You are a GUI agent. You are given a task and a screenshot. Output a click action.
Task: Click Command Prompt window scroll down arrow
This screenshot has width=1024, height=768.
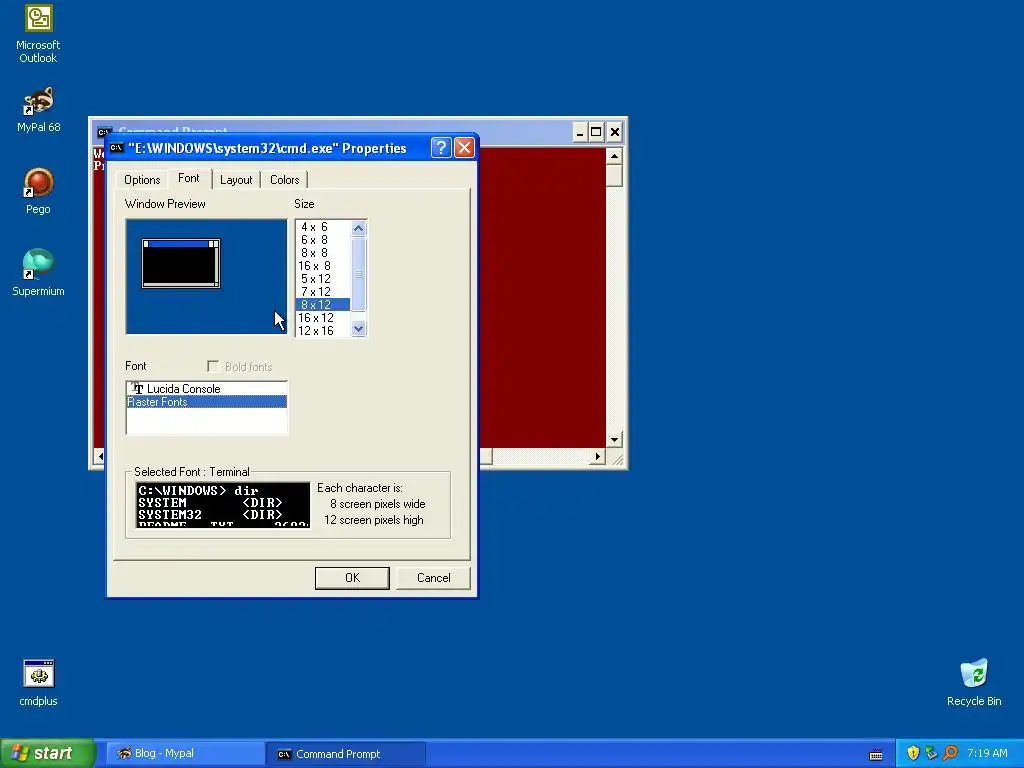point(614,440)
